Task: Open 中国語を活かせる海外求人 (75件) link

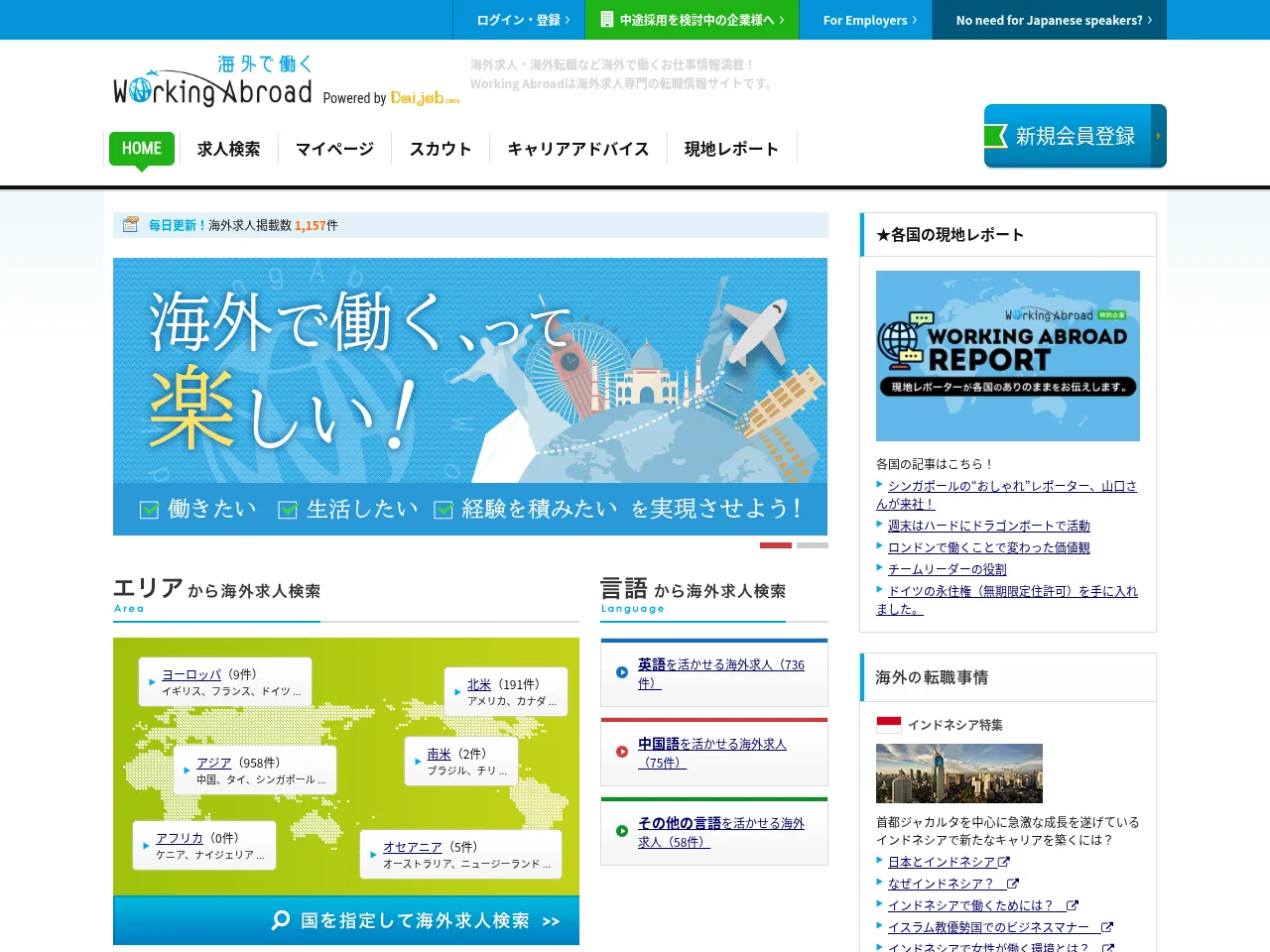Action: [711, 753]
